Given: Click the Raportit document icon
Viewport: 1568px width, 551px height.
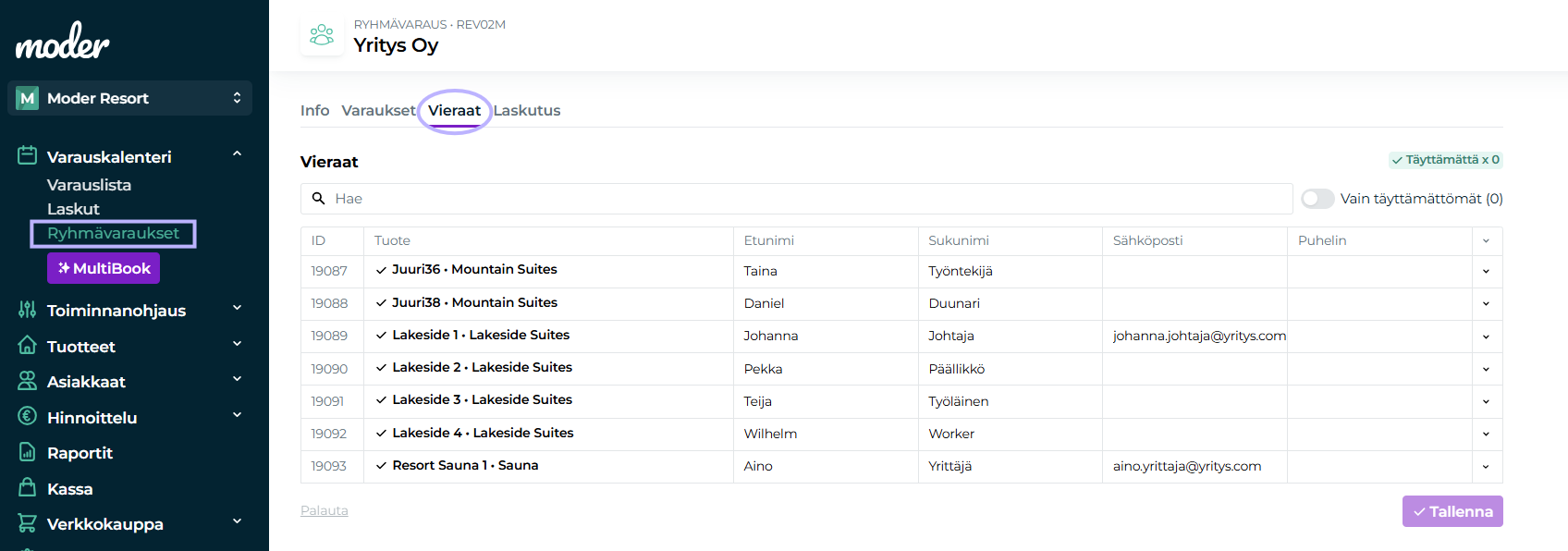Looking at the screenshot, I should (28, 452).
